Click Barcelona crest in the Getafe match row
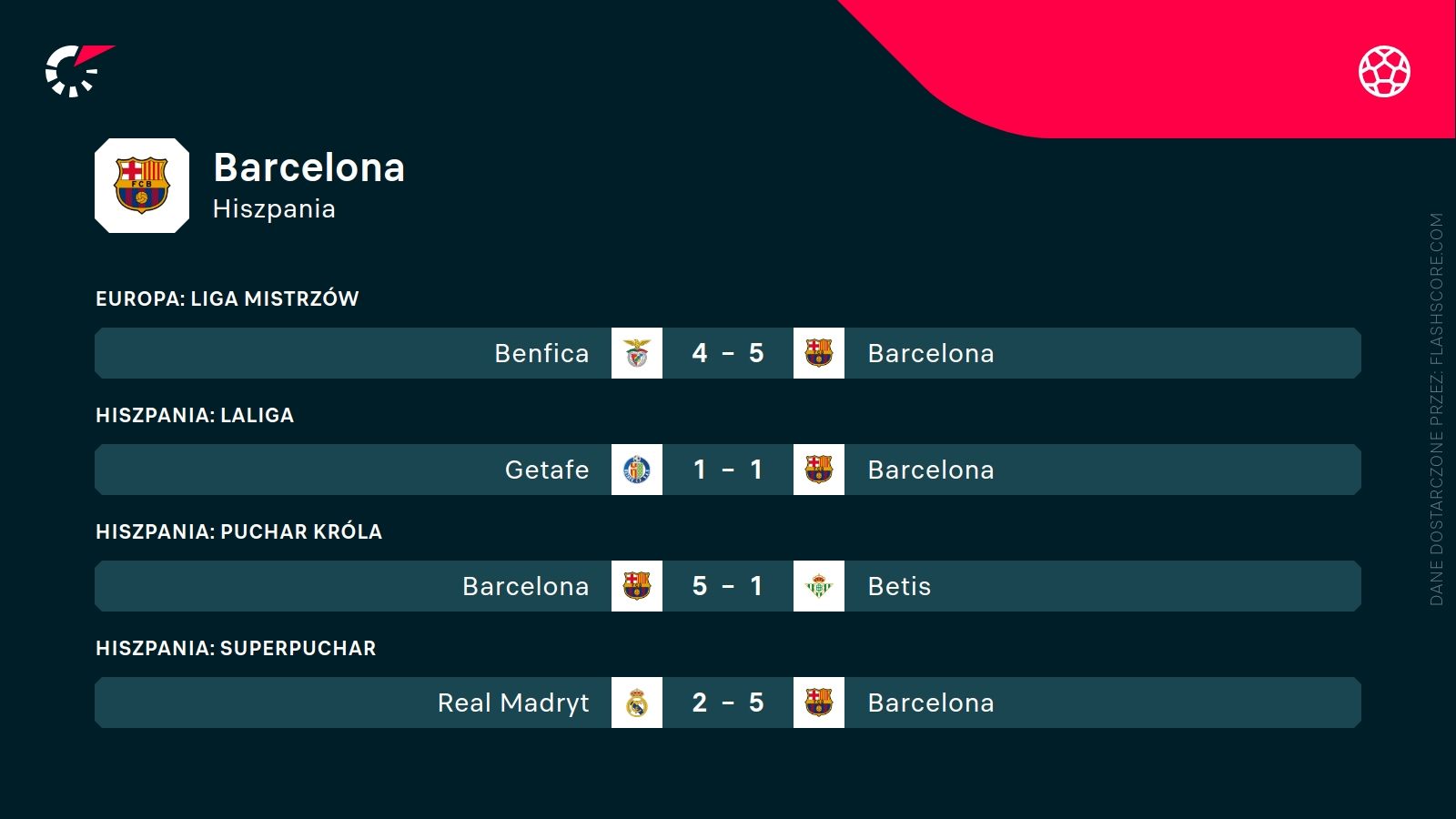1456x819 pixels. tap(819, 470)
